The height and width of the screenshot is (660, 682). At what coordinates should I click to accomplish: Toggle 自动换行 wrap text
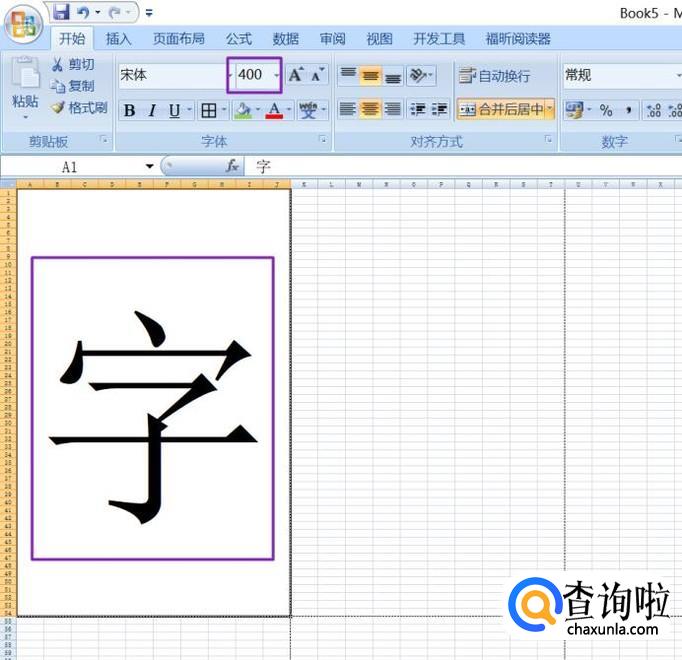(x=495, y=76)
